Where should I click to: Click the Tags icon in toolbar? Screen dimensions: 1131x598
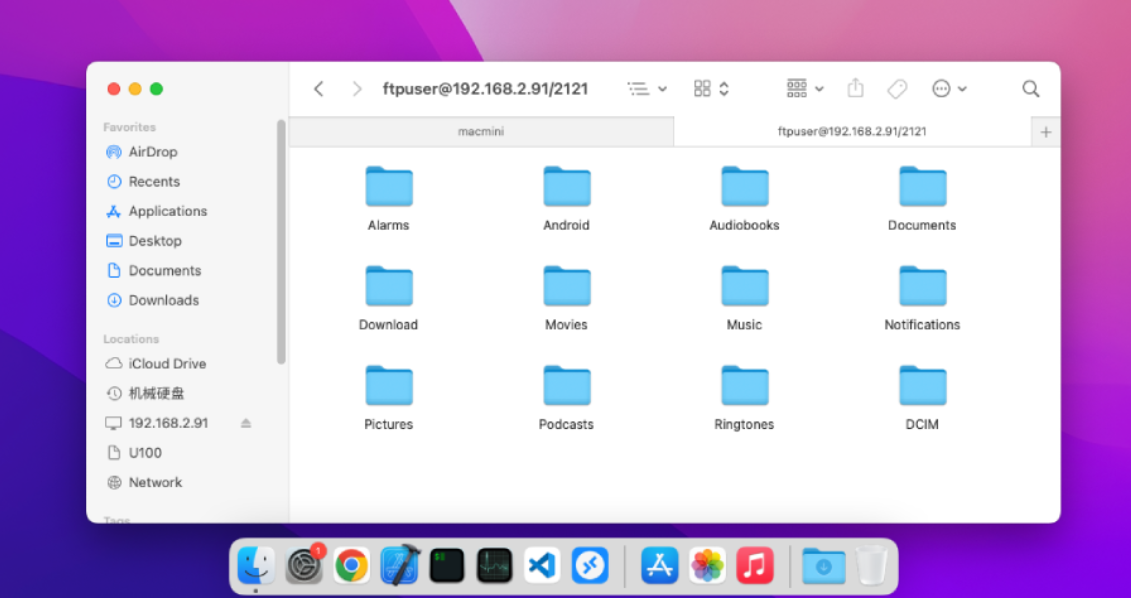[x=897, y=89]
